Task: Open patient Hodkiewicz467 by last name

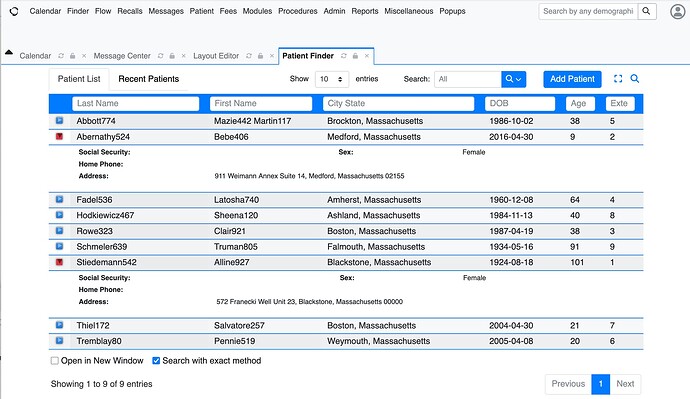Action: tap(105, 215)
